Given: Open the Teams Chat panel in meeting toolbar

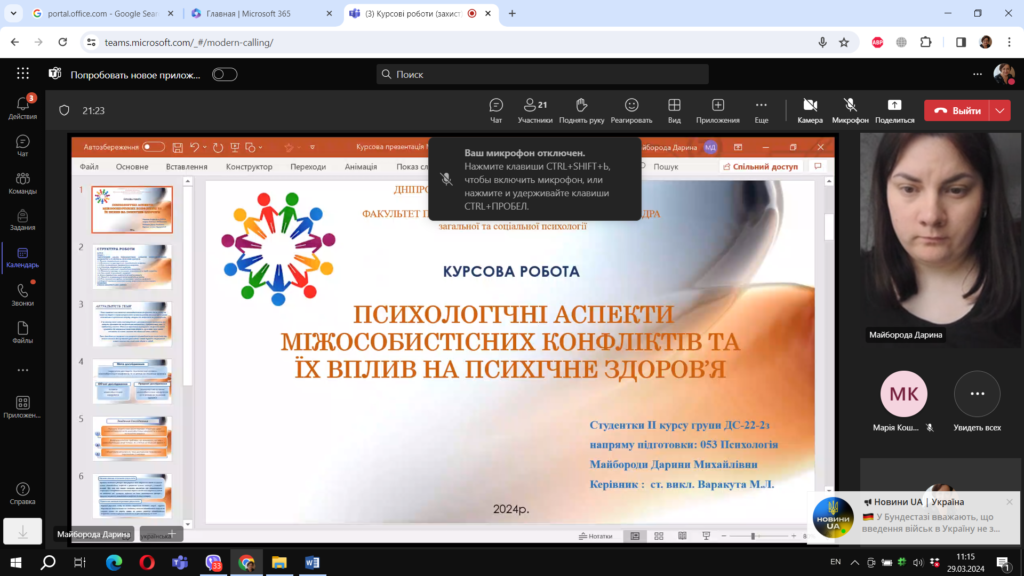Looking at the screenshot, I should [x=496, y=110].
